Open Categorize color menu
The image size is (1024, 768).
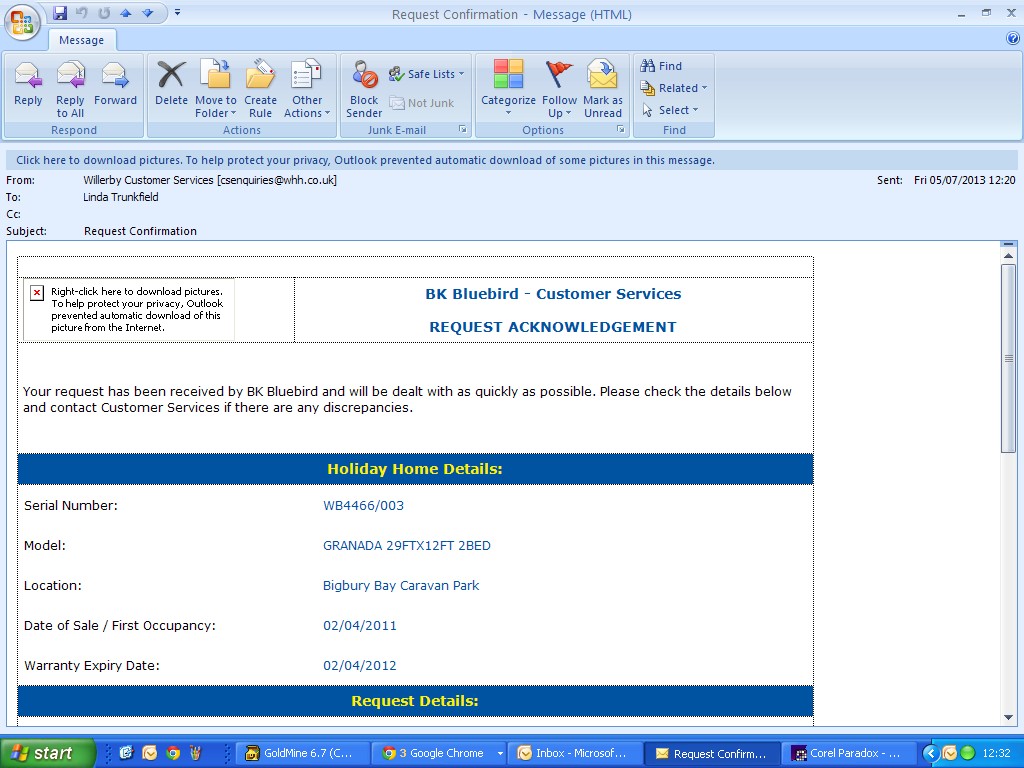[508, 89]
